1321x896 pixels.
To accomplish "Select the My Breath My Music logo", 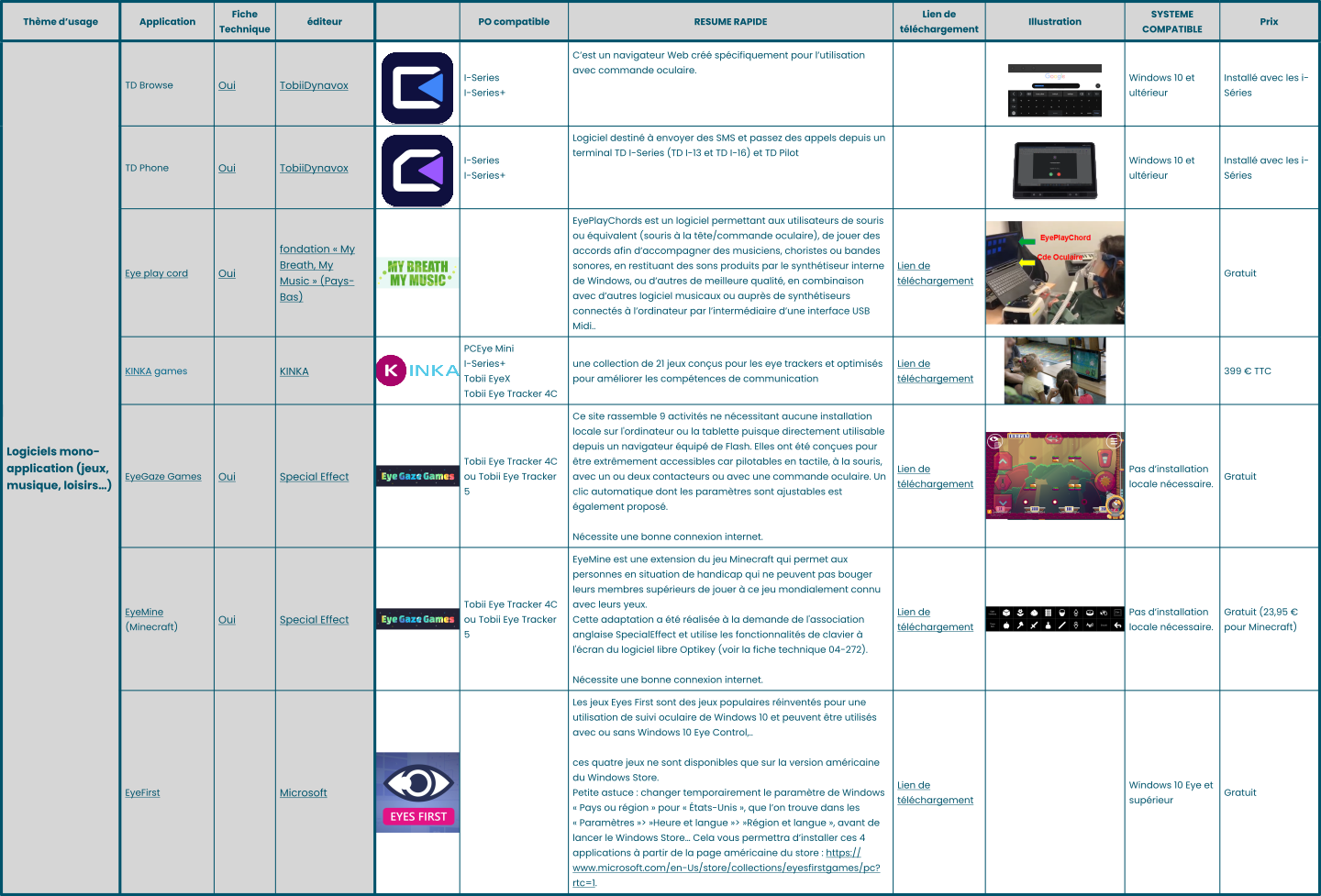I will point(417,273).
